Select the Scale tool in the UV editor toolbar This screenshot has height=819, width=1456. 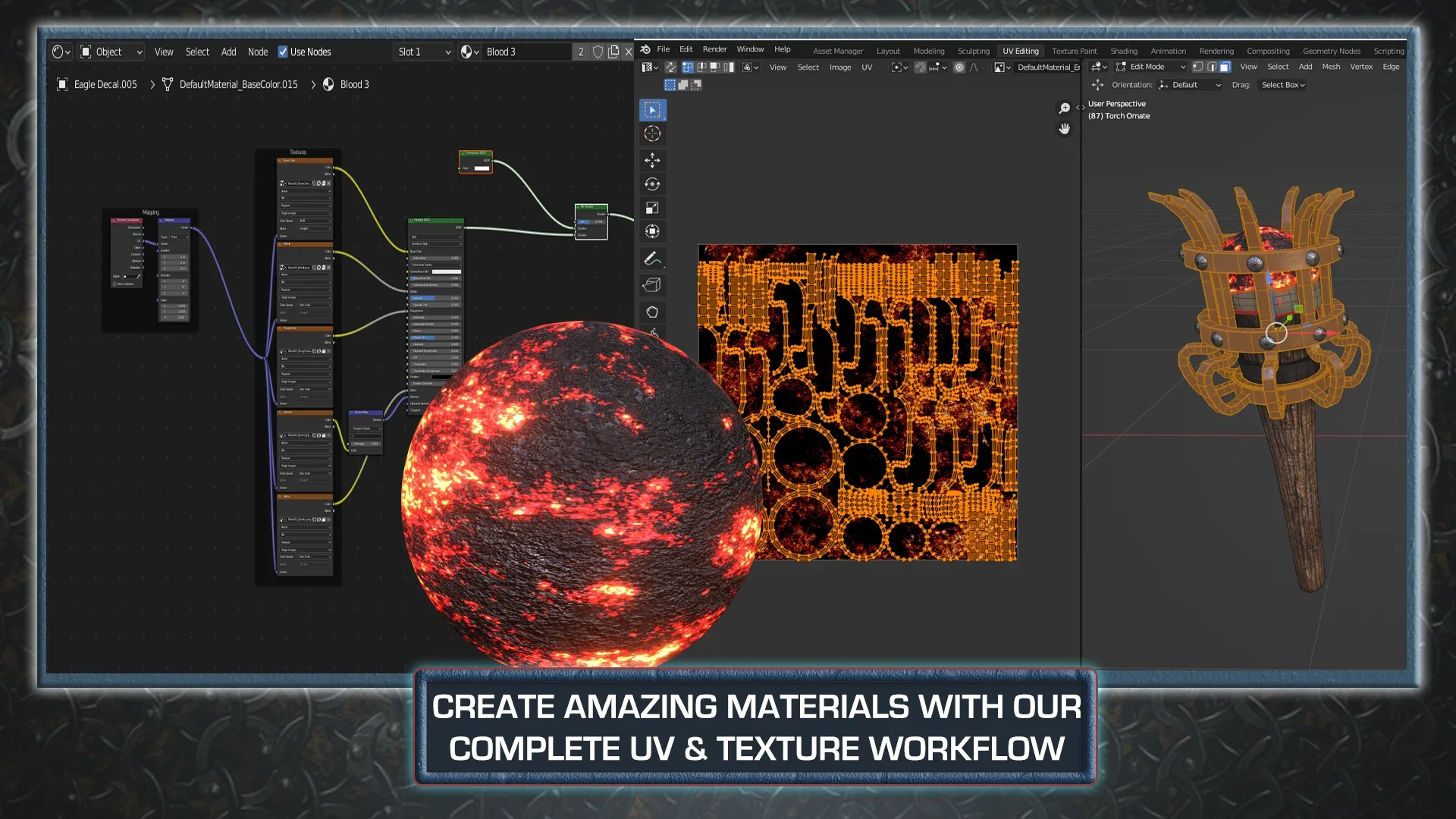[653, 208]
